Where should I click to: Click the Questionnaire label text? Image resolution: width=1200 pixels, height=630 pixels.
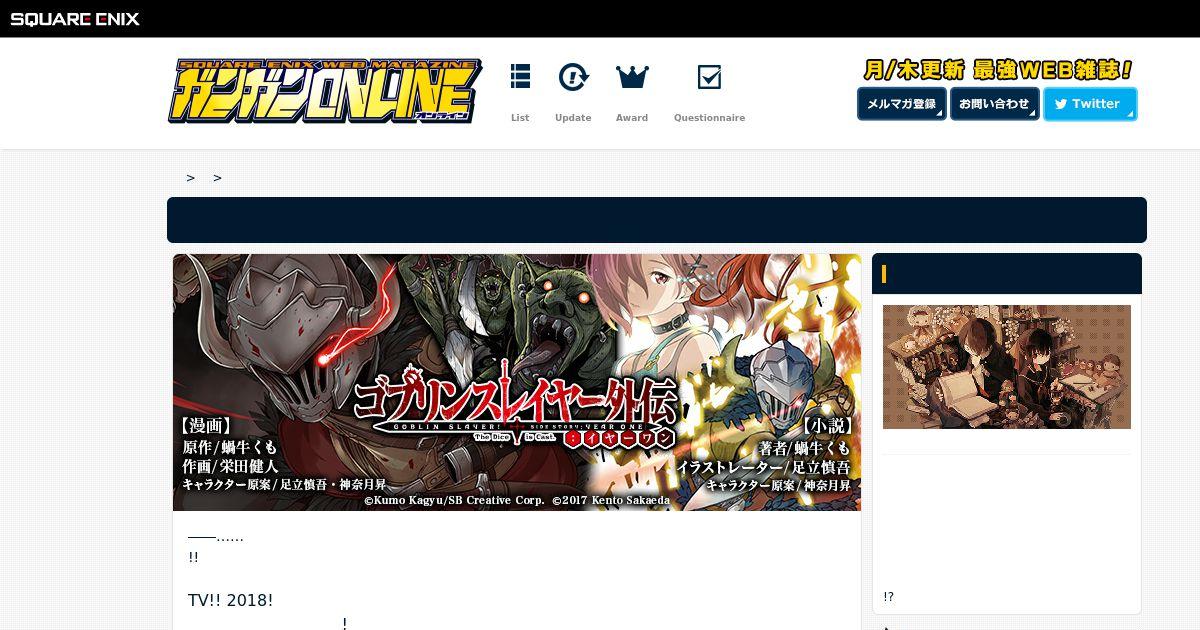[x=709, y=118]
